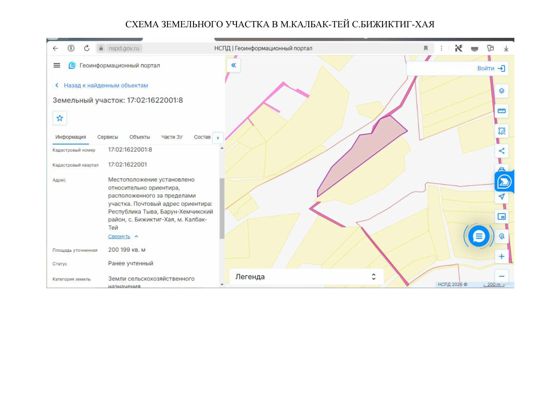The height and width of the screenshot is (396, 560).
Task: Click the info panel vertical scrollbar
Action: click(222, 208)
